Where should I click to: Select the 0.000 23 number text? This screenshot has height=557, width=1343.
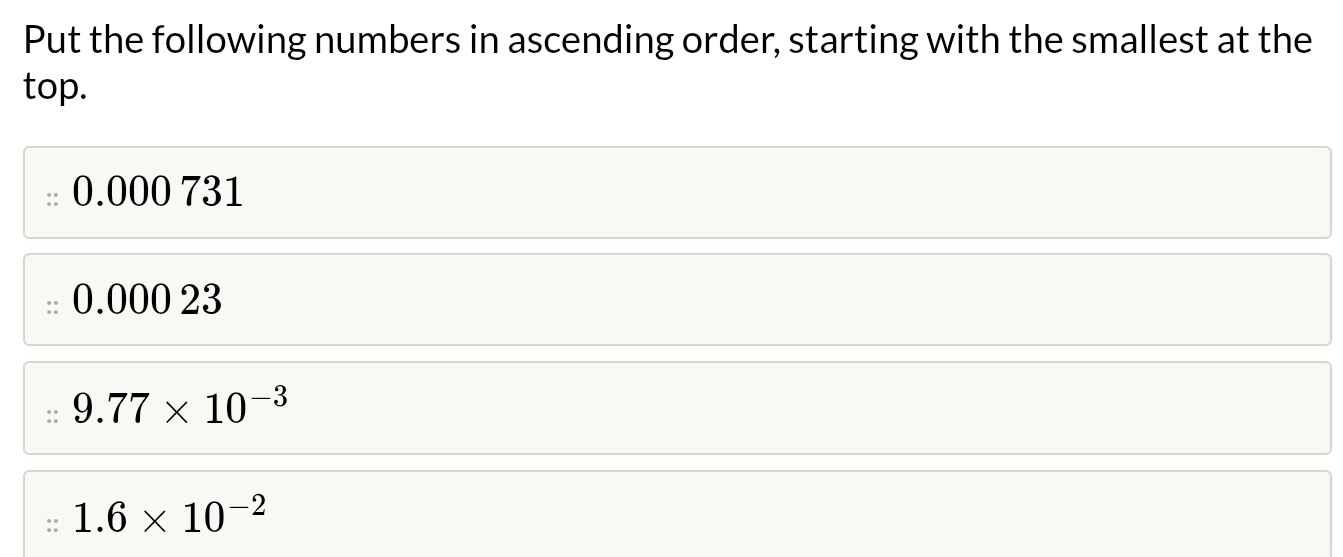click(148, 299)
